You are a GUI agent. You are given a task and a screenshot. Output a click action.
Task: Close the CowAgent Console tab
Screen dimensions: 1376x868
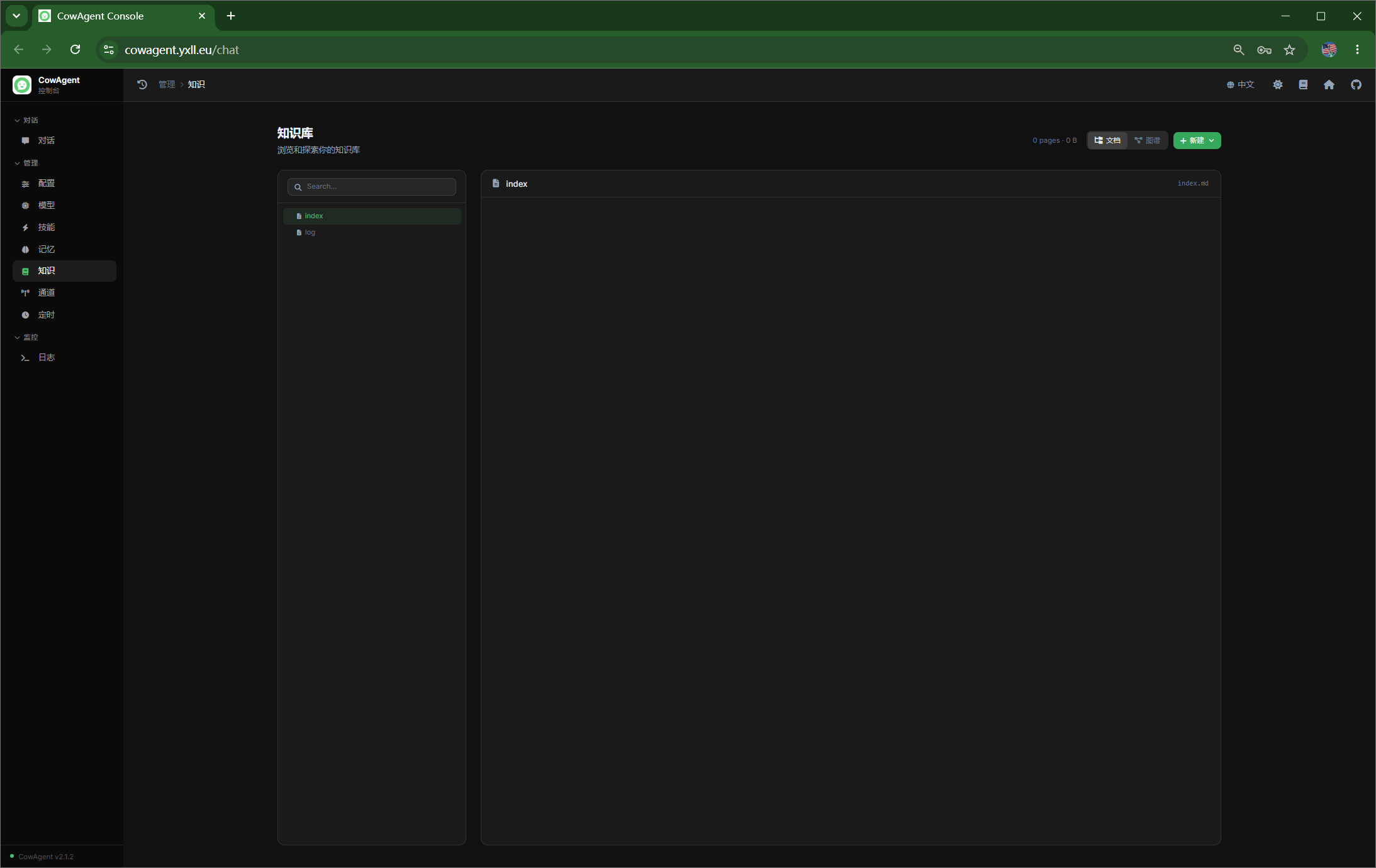pyautogui.click(x=202, y=16)
